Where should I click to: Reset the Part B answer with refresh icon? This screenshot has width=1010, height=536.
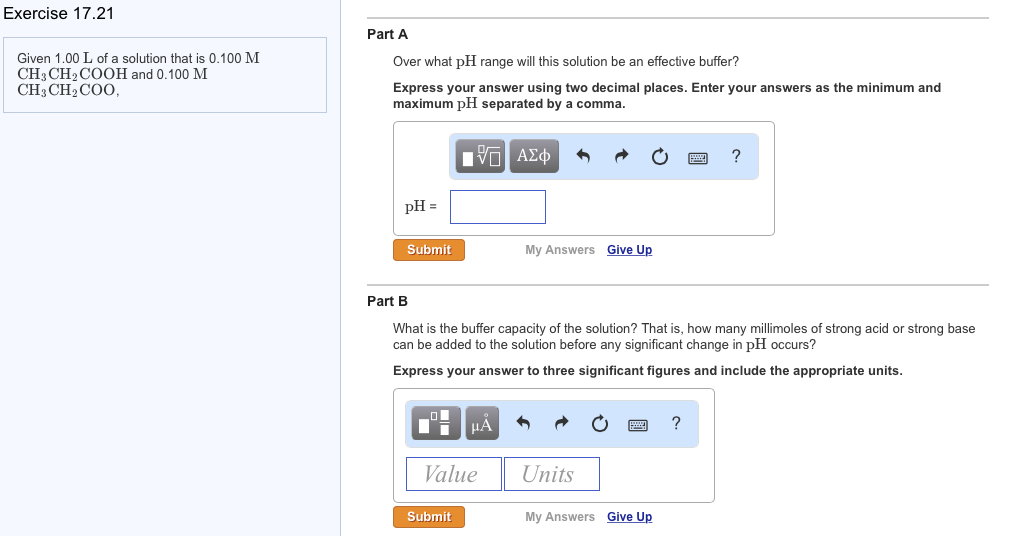(x=600, y=424)
